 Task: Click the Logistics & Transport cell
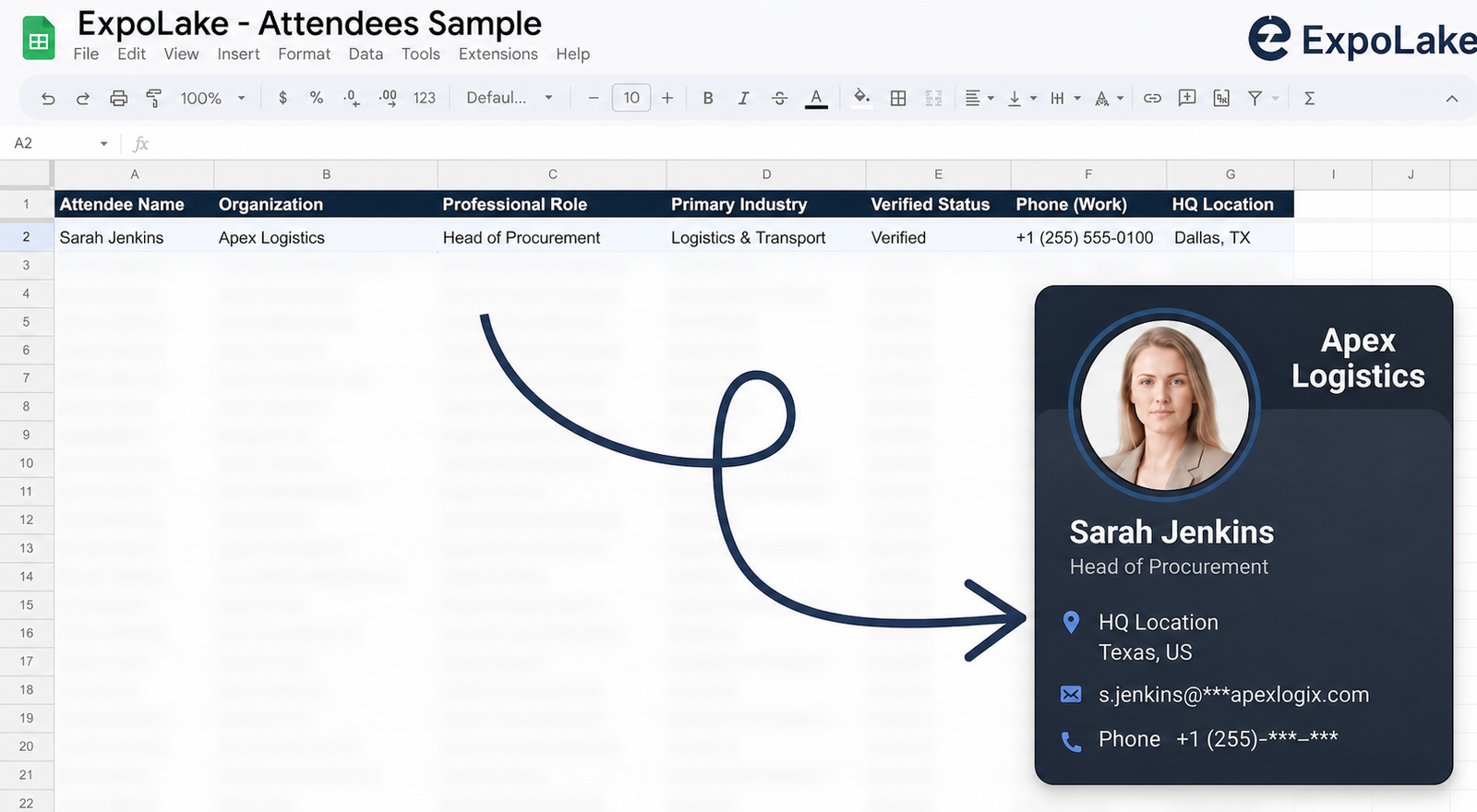pyautogui.click(x=766, y=237)
